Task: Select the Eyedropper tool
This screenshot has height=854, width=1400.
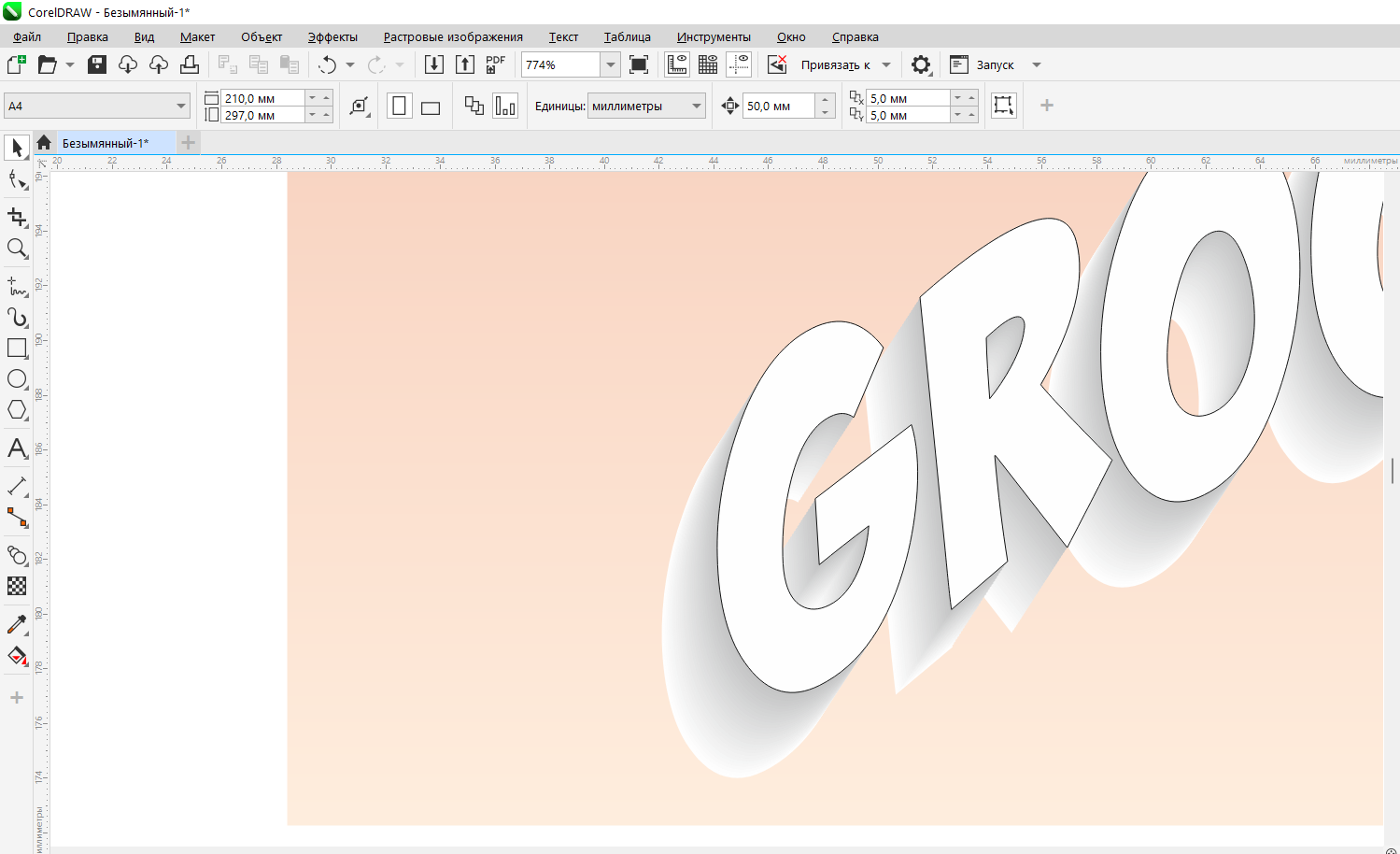Action: click(x=17, y=624)
